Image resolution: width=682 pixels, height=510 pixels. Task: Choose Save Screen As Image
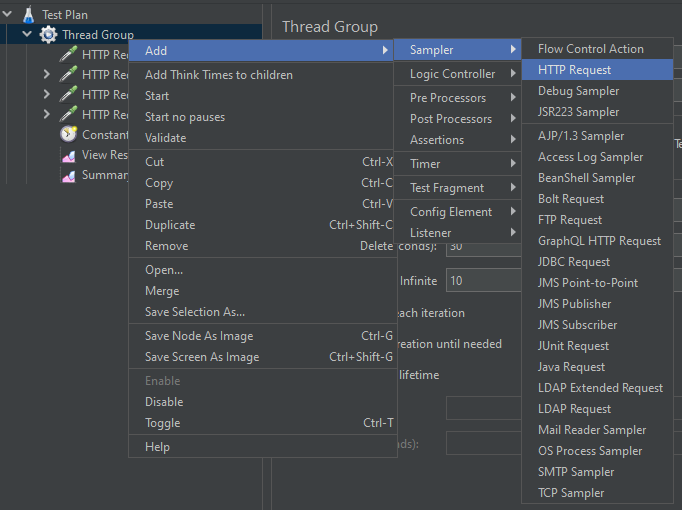(263, 357)
